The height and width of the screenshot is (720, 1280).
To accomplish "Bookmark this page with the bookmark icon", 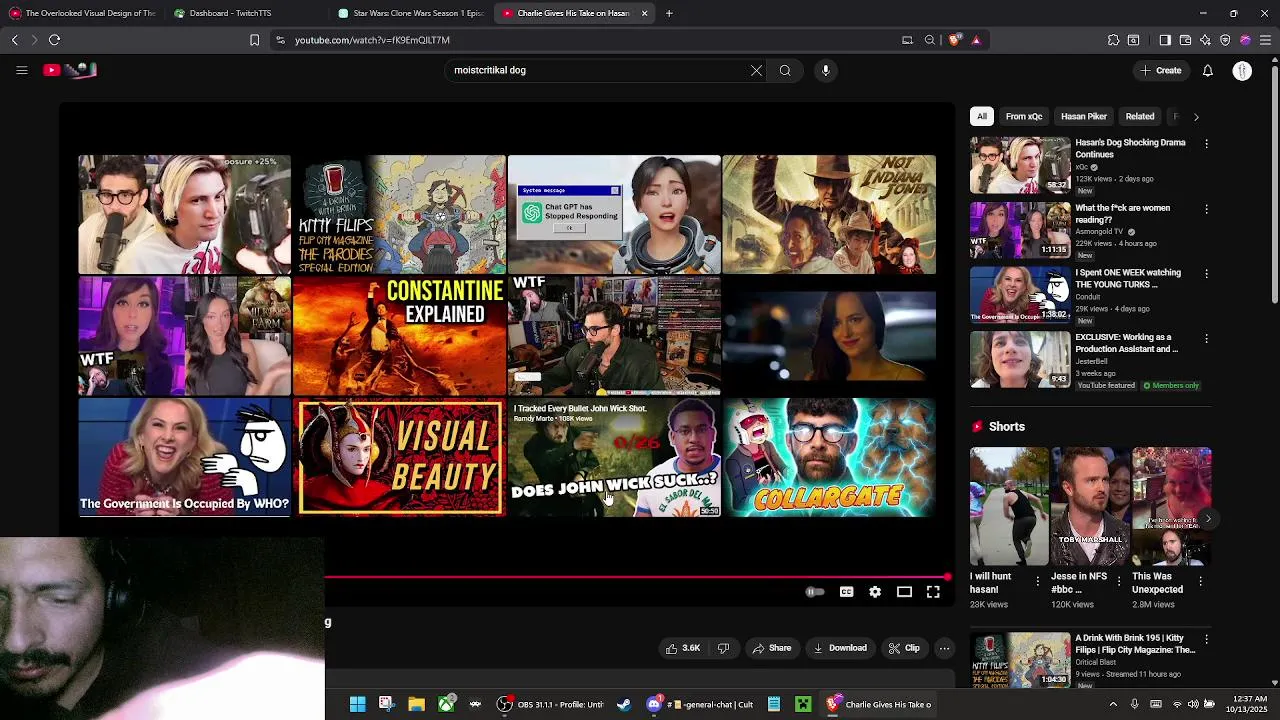I will click(x=254, y=40).
